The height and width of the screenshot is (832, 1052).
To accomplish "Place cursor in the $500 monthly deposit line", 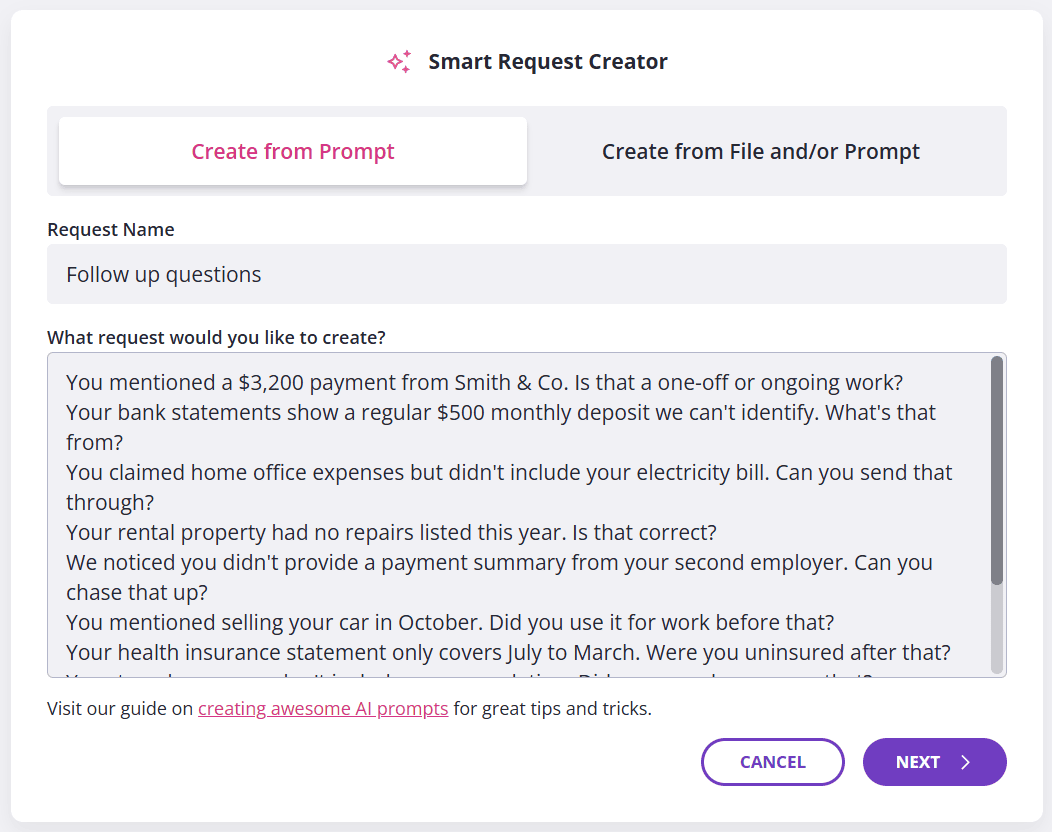I will [x=500, y=412].
